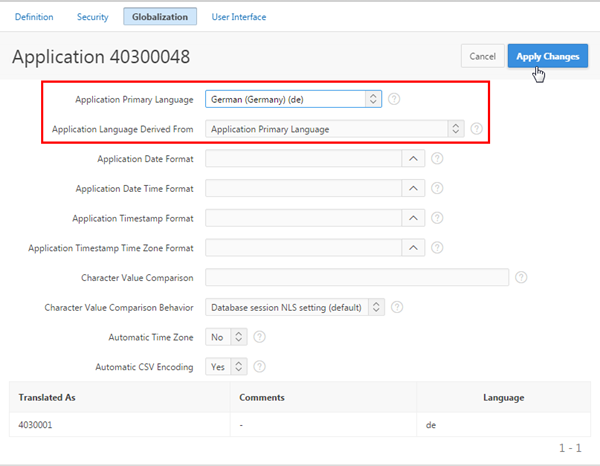Show help for Application Date Time Format
This screenshot has width=600, height=466.
click(x=437, y=188)
